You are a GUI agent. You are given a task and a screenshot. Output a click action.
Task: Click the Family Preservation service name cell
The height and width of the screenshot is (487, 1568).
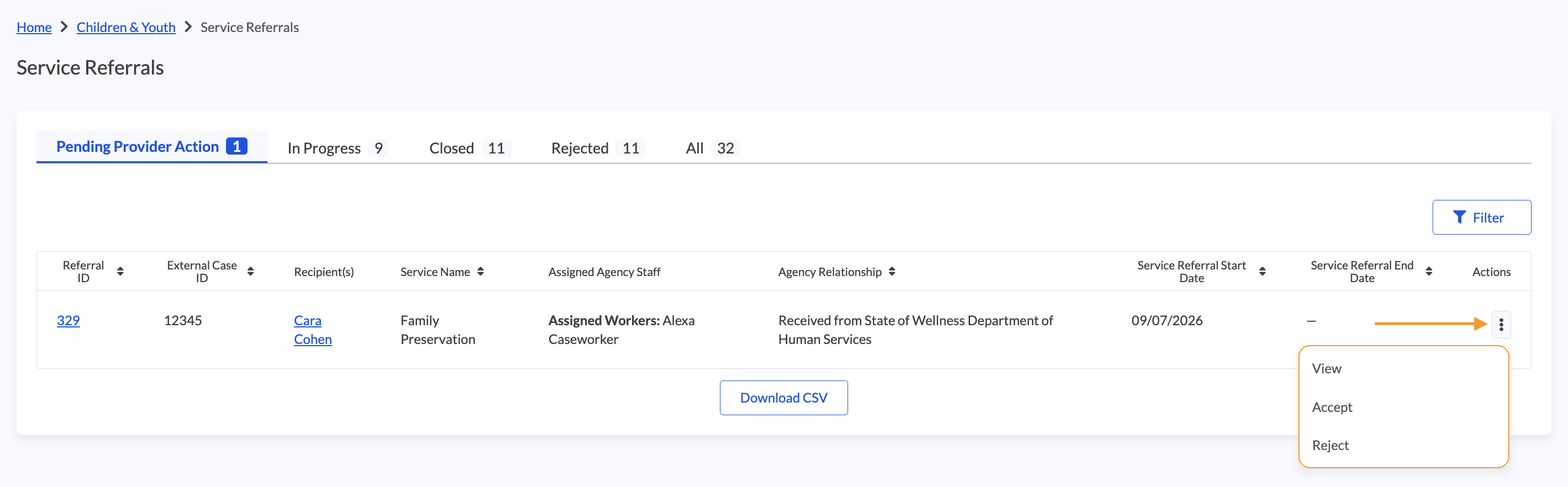tap(438, 330)
